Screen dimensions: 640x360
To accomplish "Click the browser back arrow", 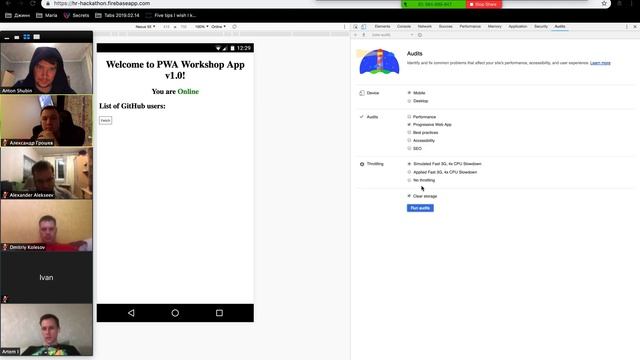I will click(x=8, y=3).
